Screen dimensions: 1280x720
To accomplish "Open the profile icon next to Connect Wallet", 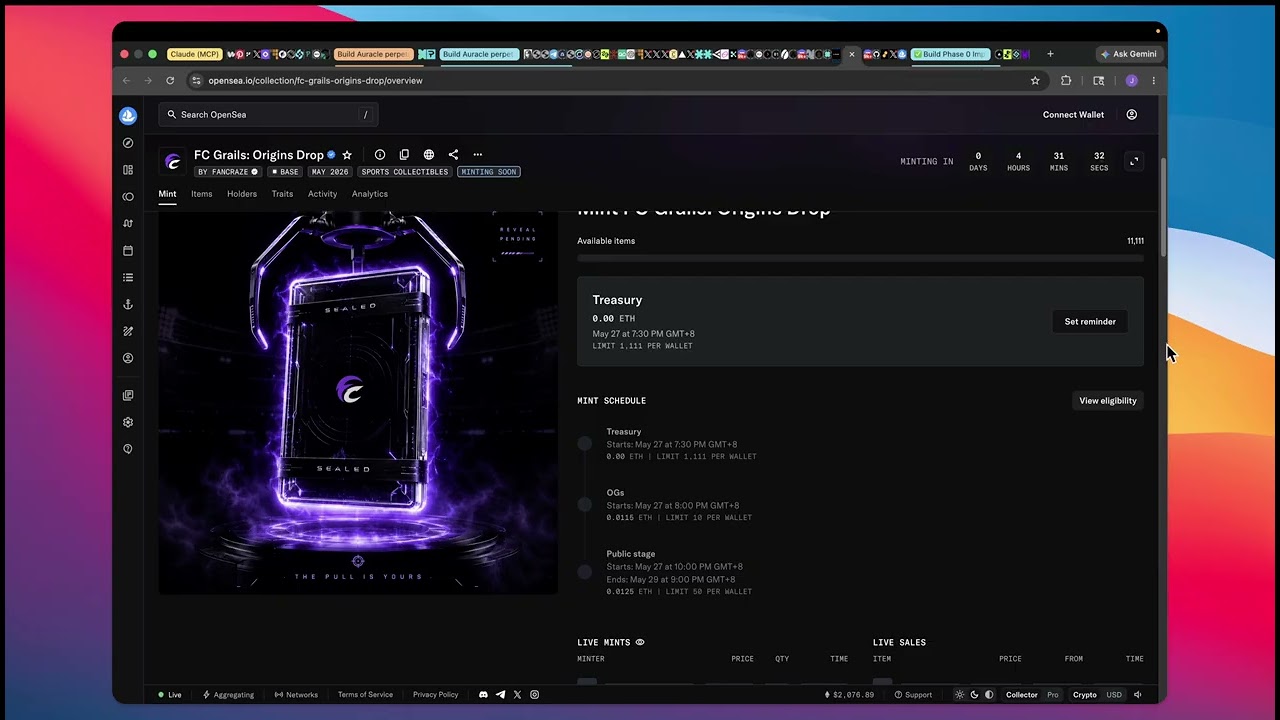I will pyautogui.click(x=1132, y=115).
